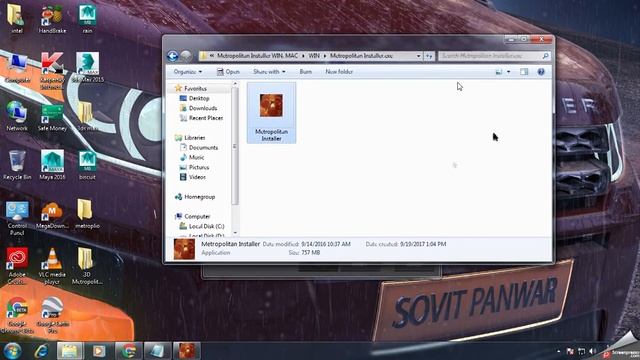Click Metropolitan Installer WIN_MAC breadcrumb segment

257,56
